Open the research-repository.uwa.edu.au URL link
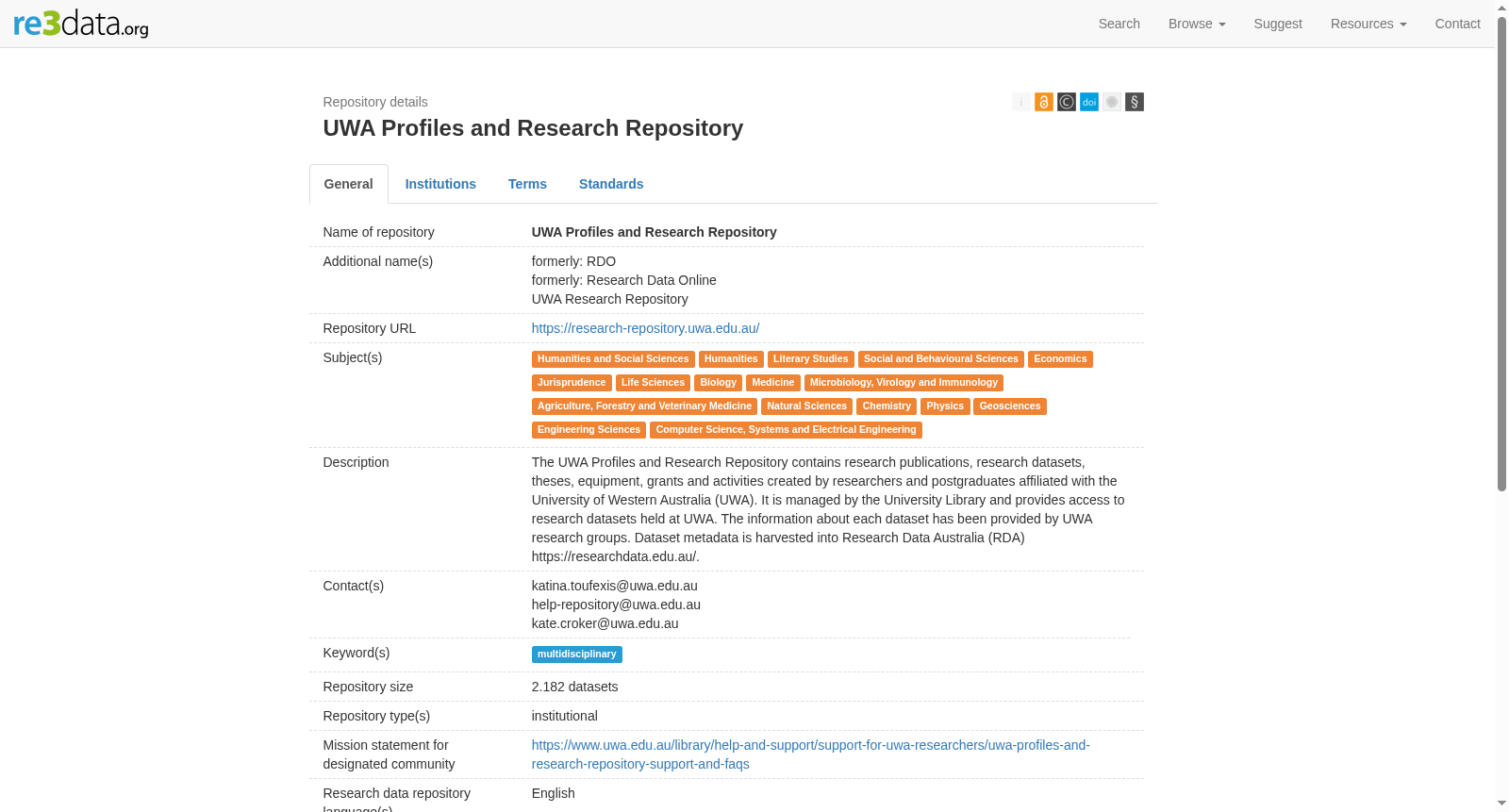The width and height of the screenshot is (1509, 812). tap(645, 328)
